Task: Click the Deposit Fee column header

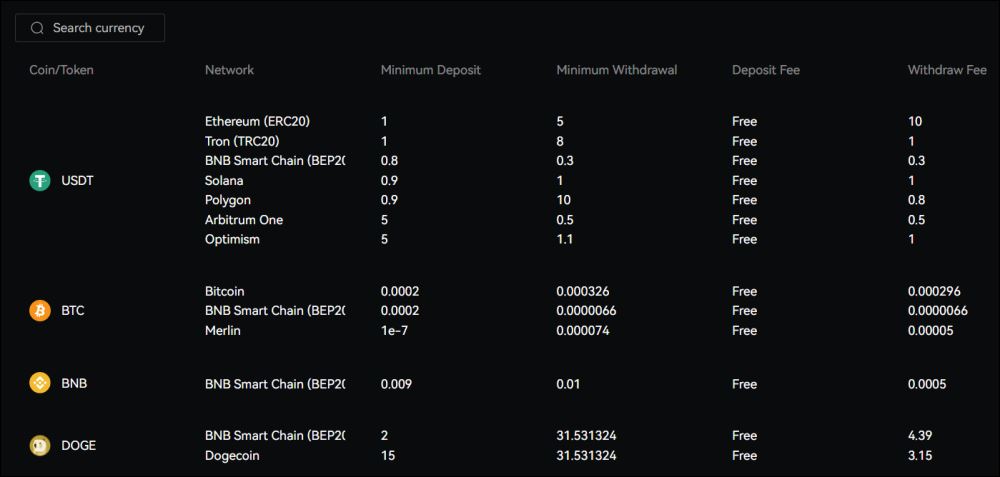Action: pyautogui.click(x=765, y=70)
